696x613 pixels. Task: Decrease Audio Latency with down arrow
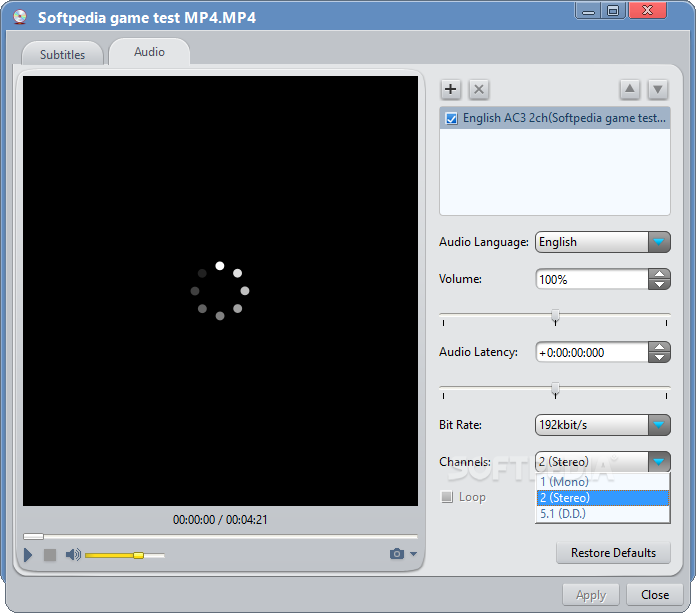tap(659, 358)
